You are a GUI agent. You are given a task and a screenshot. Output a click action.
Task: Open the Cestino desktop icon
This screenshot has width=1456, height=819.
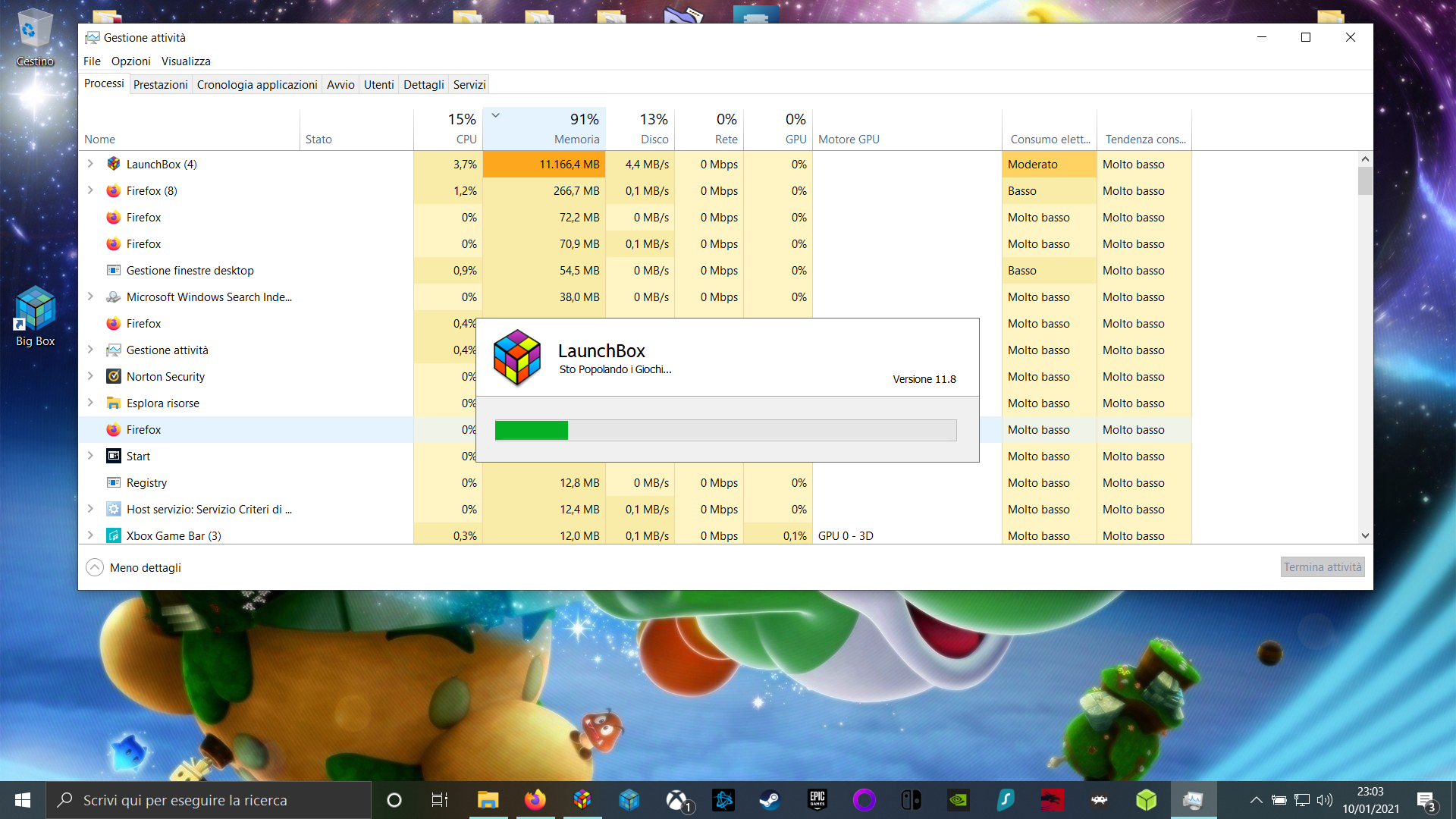pyautogui.click(x=35, y=38)
